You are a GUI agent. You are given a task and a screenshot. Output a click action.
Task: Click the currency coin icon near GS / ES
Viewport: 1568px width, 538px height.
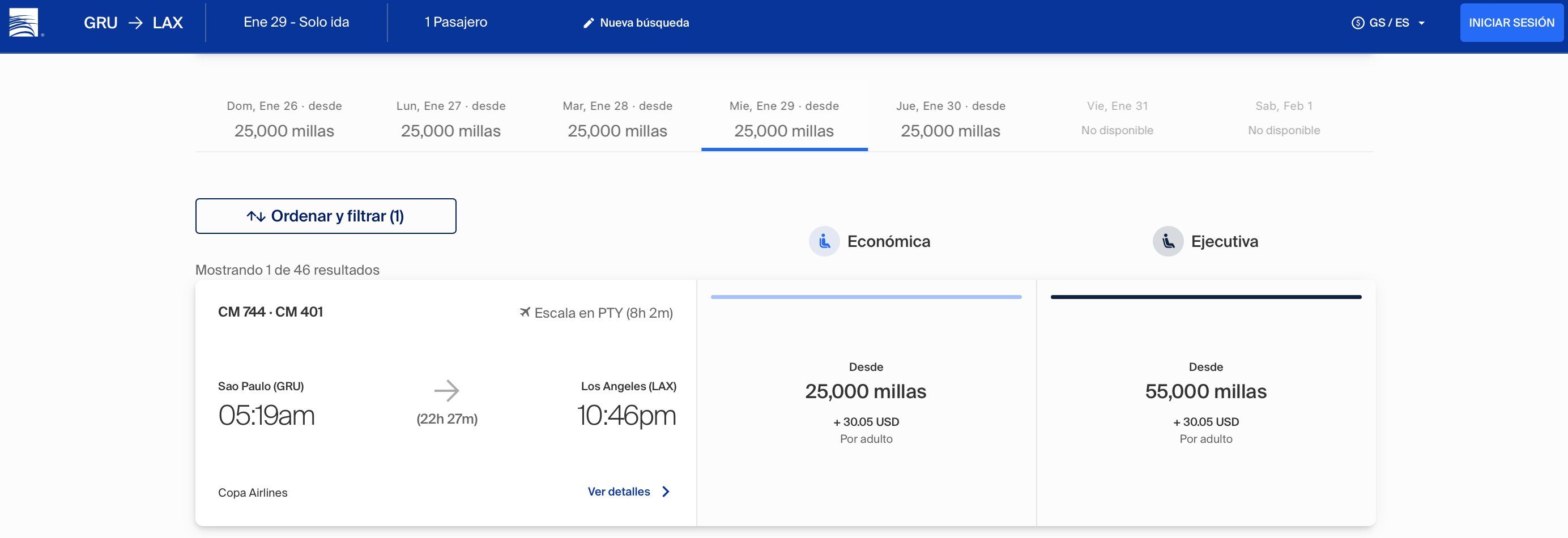[x=1357, y=23]
